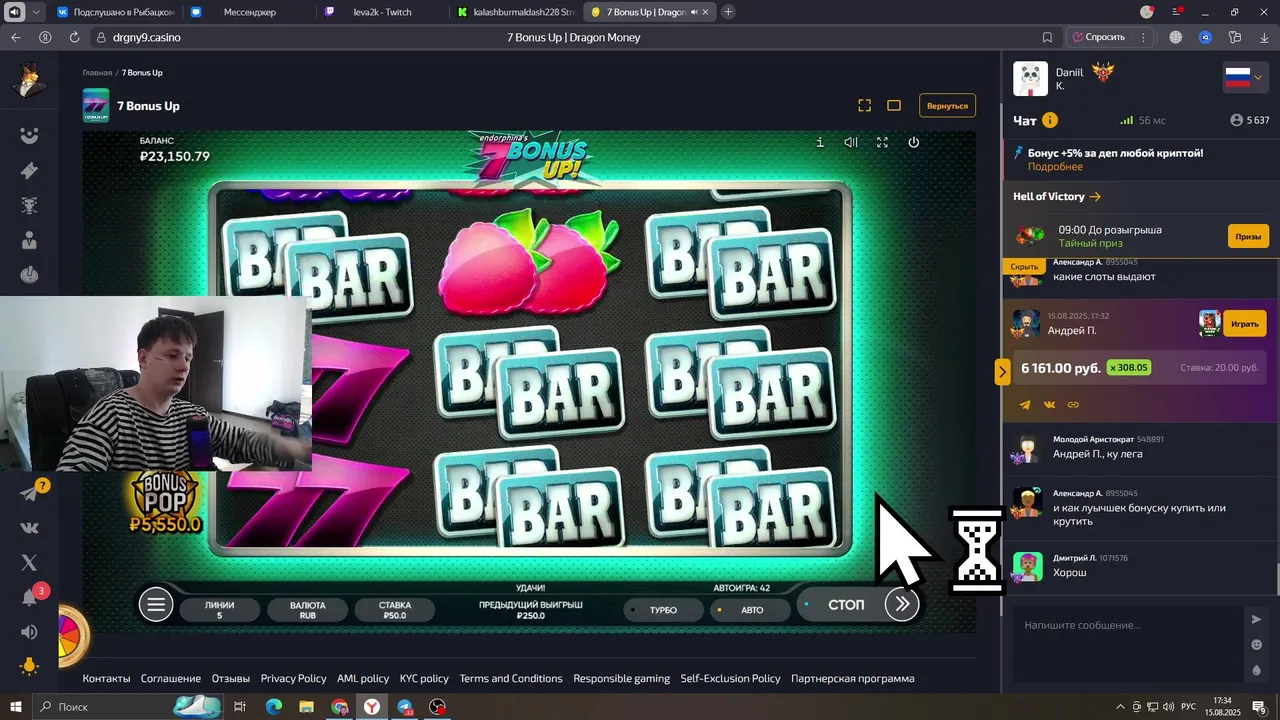Open Подробнее bonus link

(x=1055, y=167)
